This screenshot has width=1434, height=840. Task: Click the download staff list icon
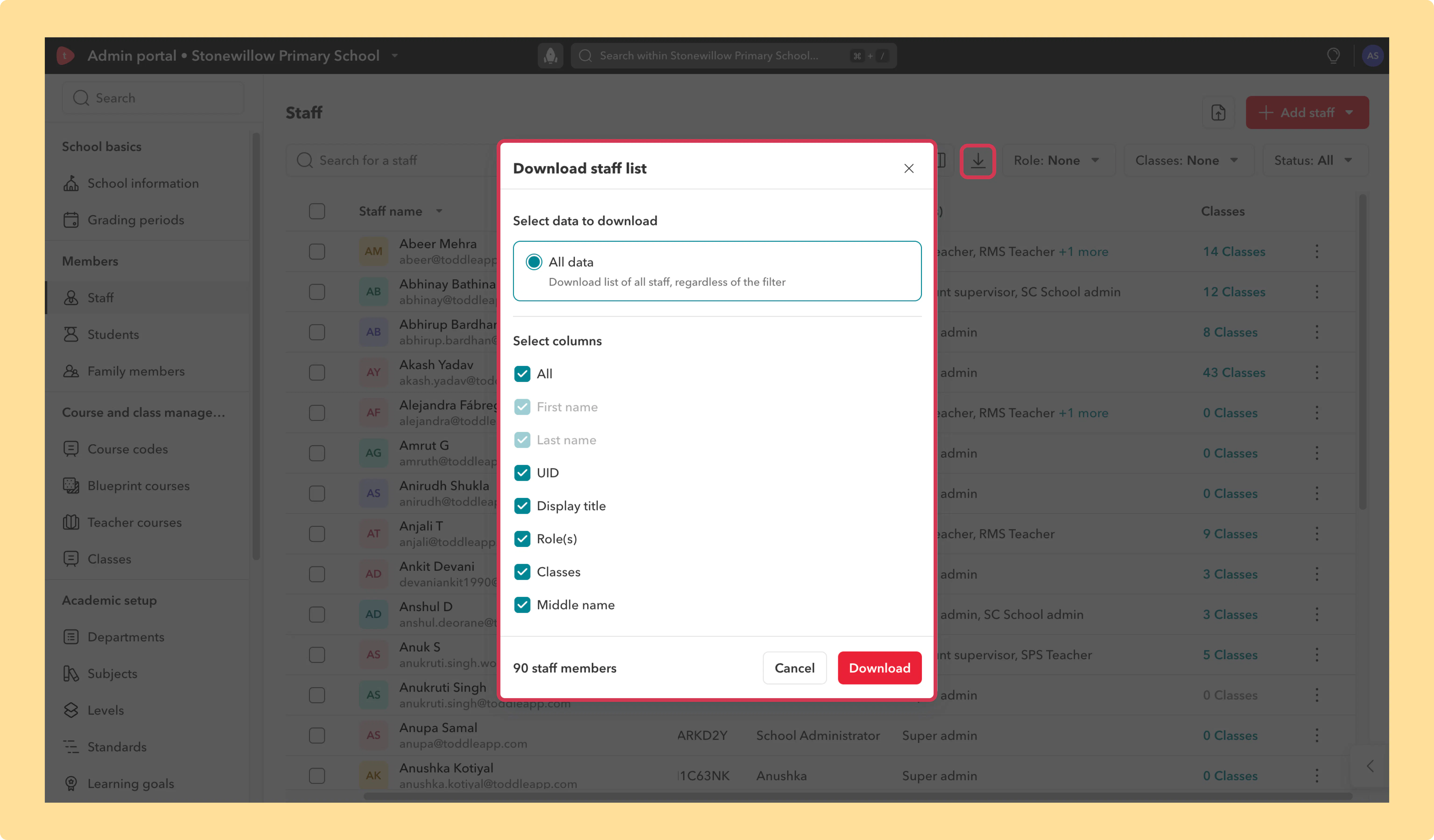pyautogui.click(x=978, y=161)
